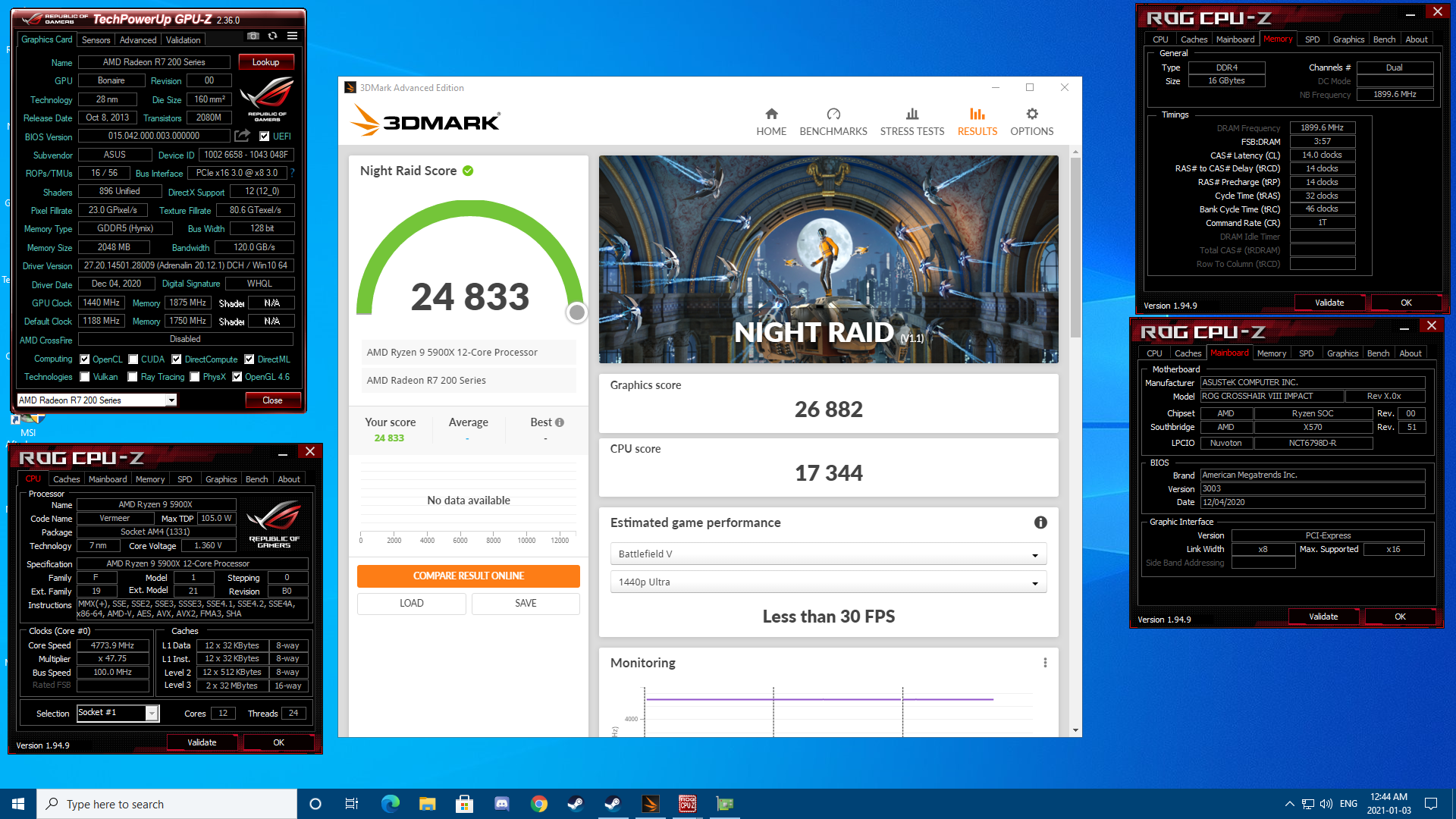Open 3DMark RESULTS section
The image size is (1456, 819).
(x=977, y=121)
